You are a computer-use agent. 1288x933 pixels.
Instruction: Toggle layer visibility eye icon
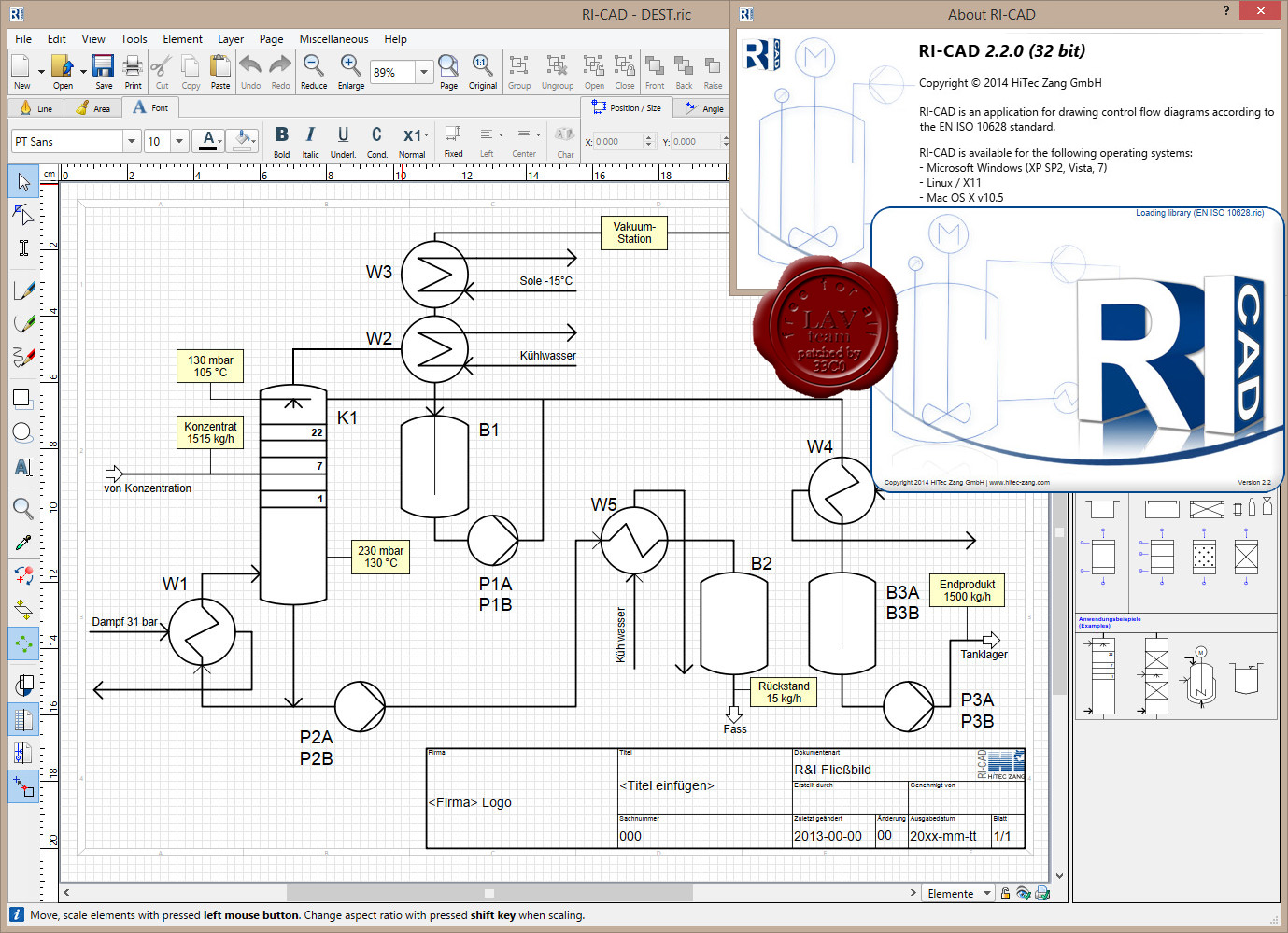tap(1024, 894)
